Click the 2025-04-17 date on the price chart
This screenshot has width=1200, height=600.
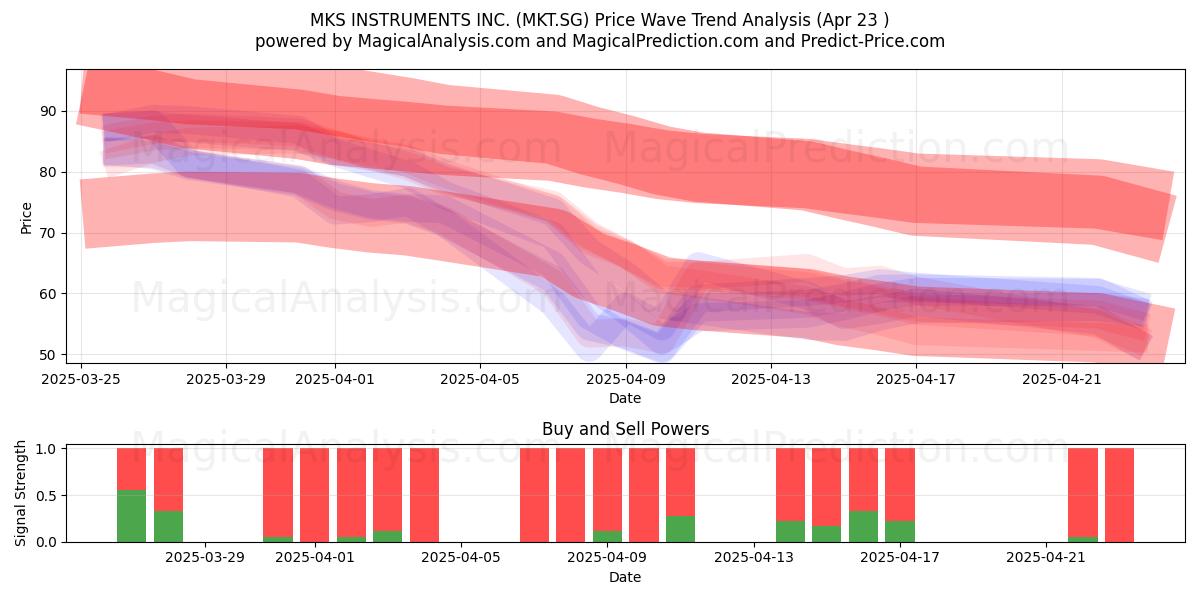pyautogui.click(x=915, y=379)
